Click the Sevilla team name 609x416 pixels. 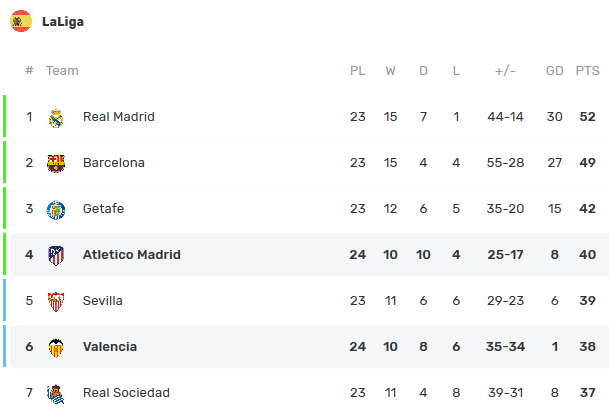click(x=103, y=301)
